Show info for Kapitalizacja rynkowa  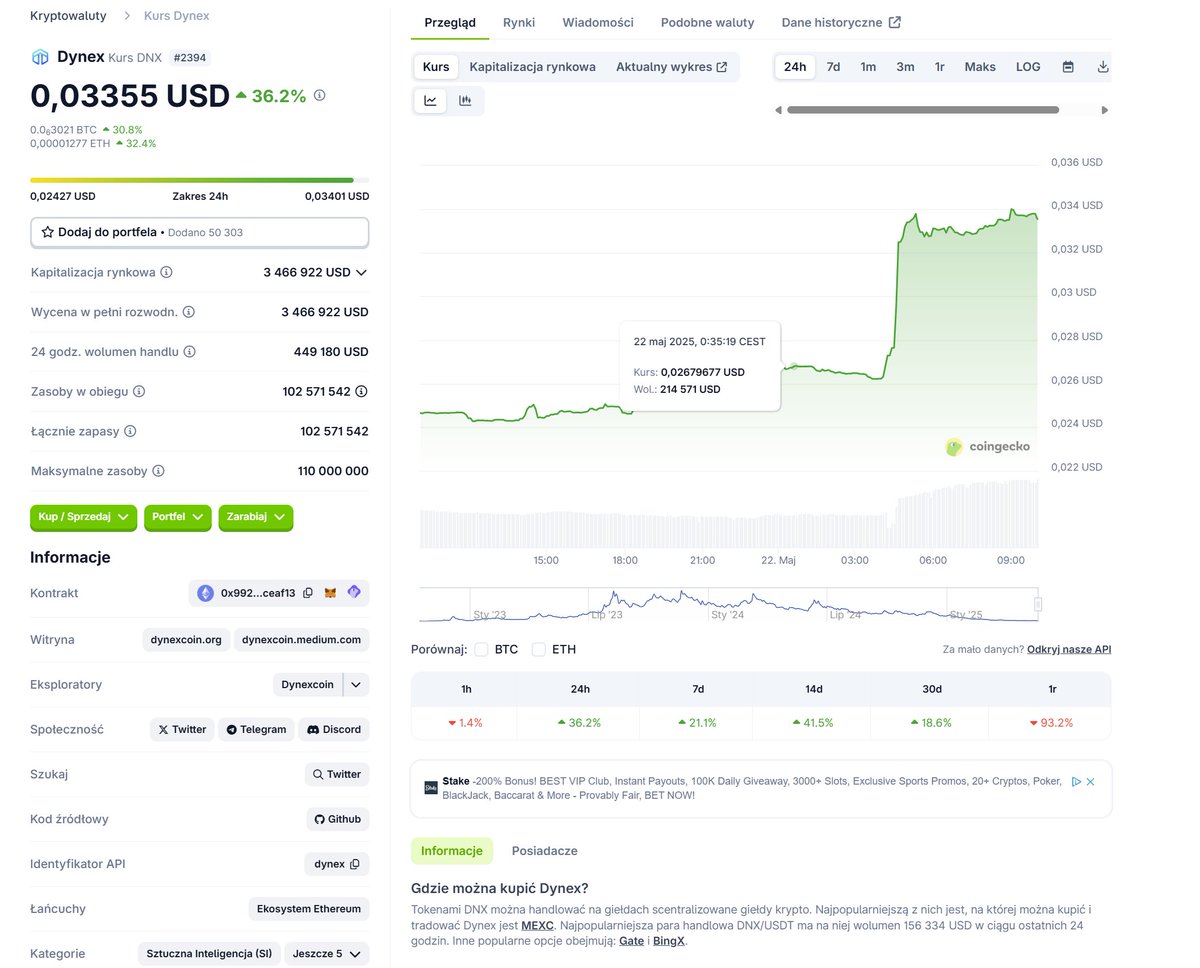[x=167, y=272]
